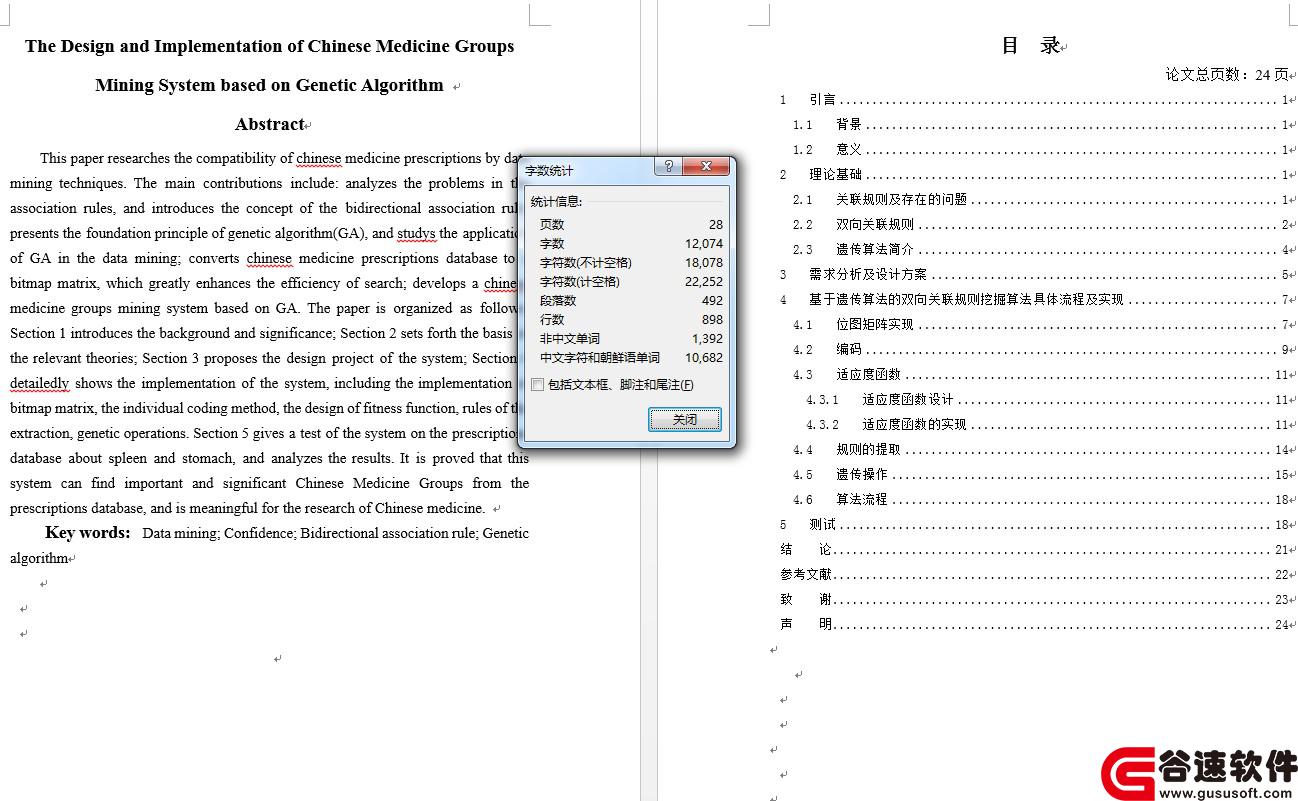Screen dimensions: 1298x801
Task: Click the Abstract heading
Action: click(270, 125)
